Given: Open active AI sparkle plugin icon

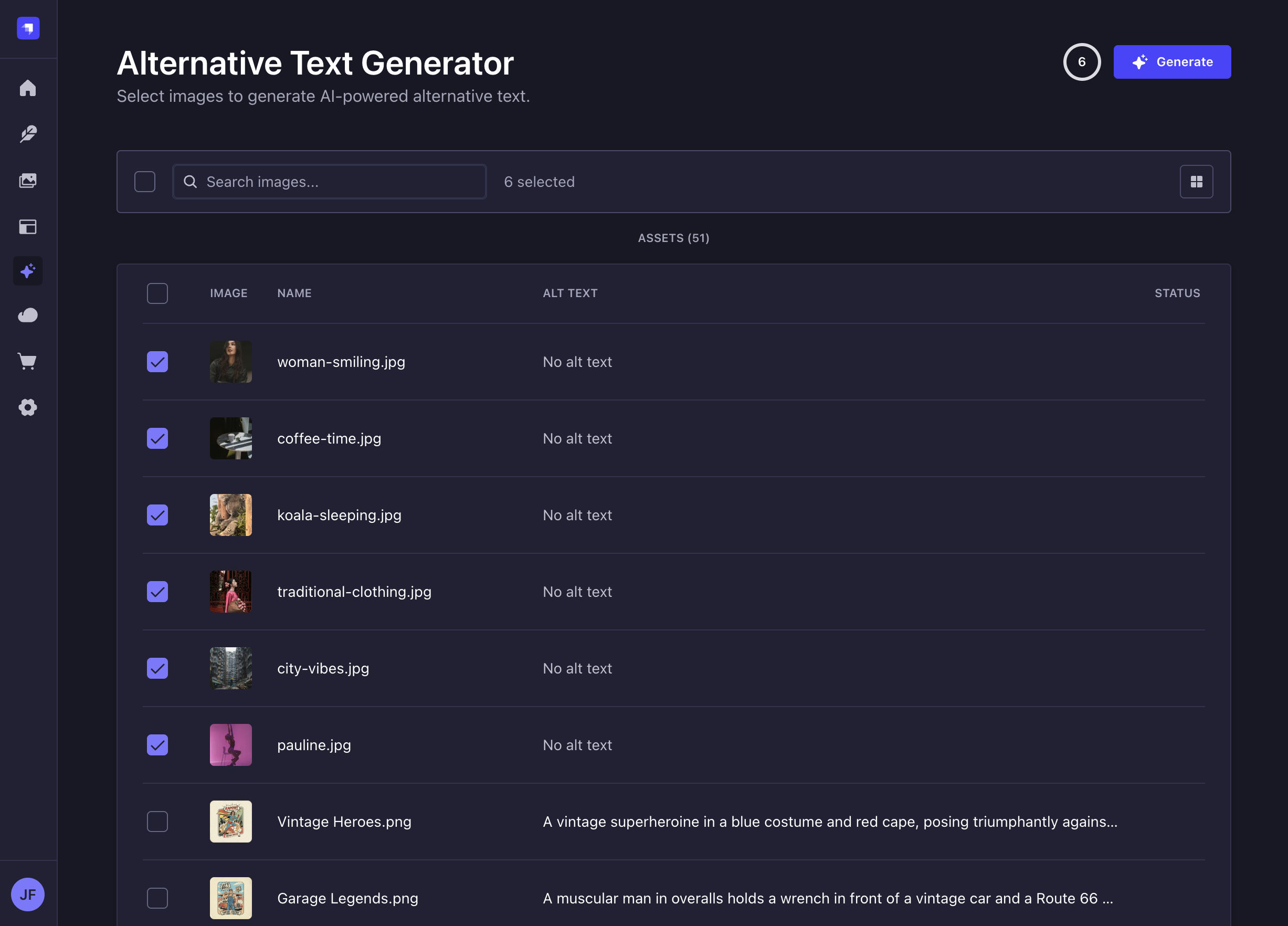Looking at the screenshot, I should point(28,271).
